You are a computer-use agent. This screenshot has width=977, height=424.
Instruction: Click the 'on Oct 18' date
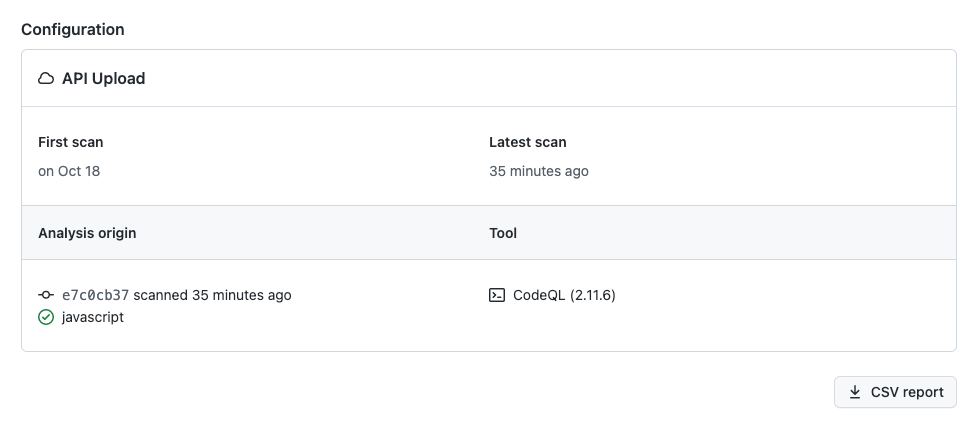69,171
